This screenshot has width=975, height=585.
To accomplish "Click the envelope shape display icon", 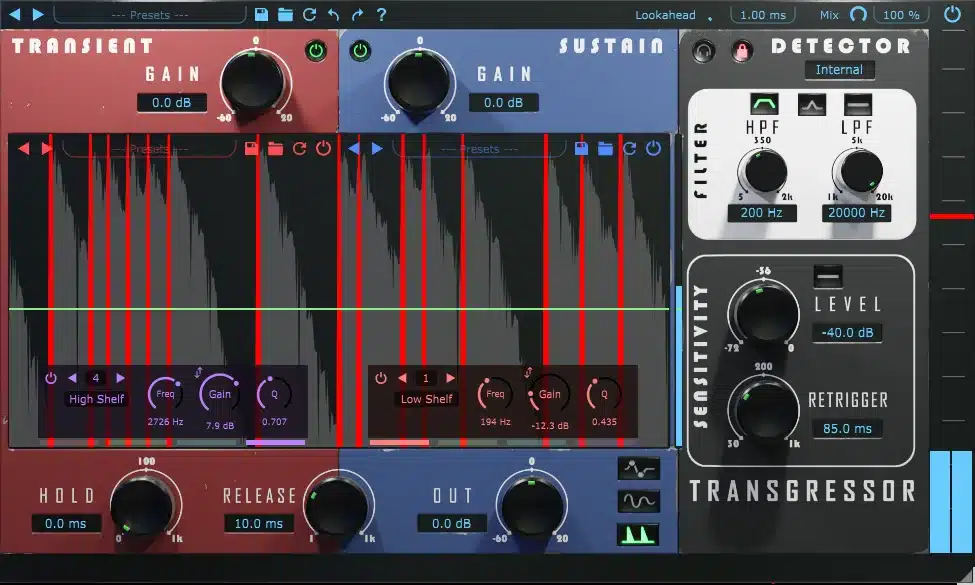I will pos(640,468).
